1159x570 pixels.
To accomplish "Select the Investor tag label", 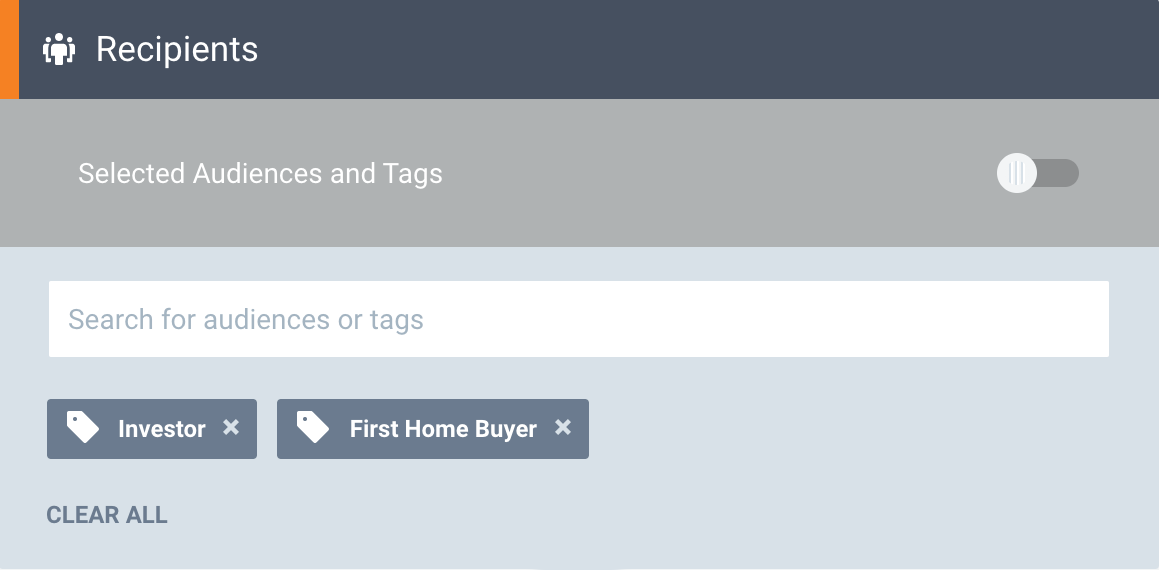I will pyautogui.click(x=162, y=429).
